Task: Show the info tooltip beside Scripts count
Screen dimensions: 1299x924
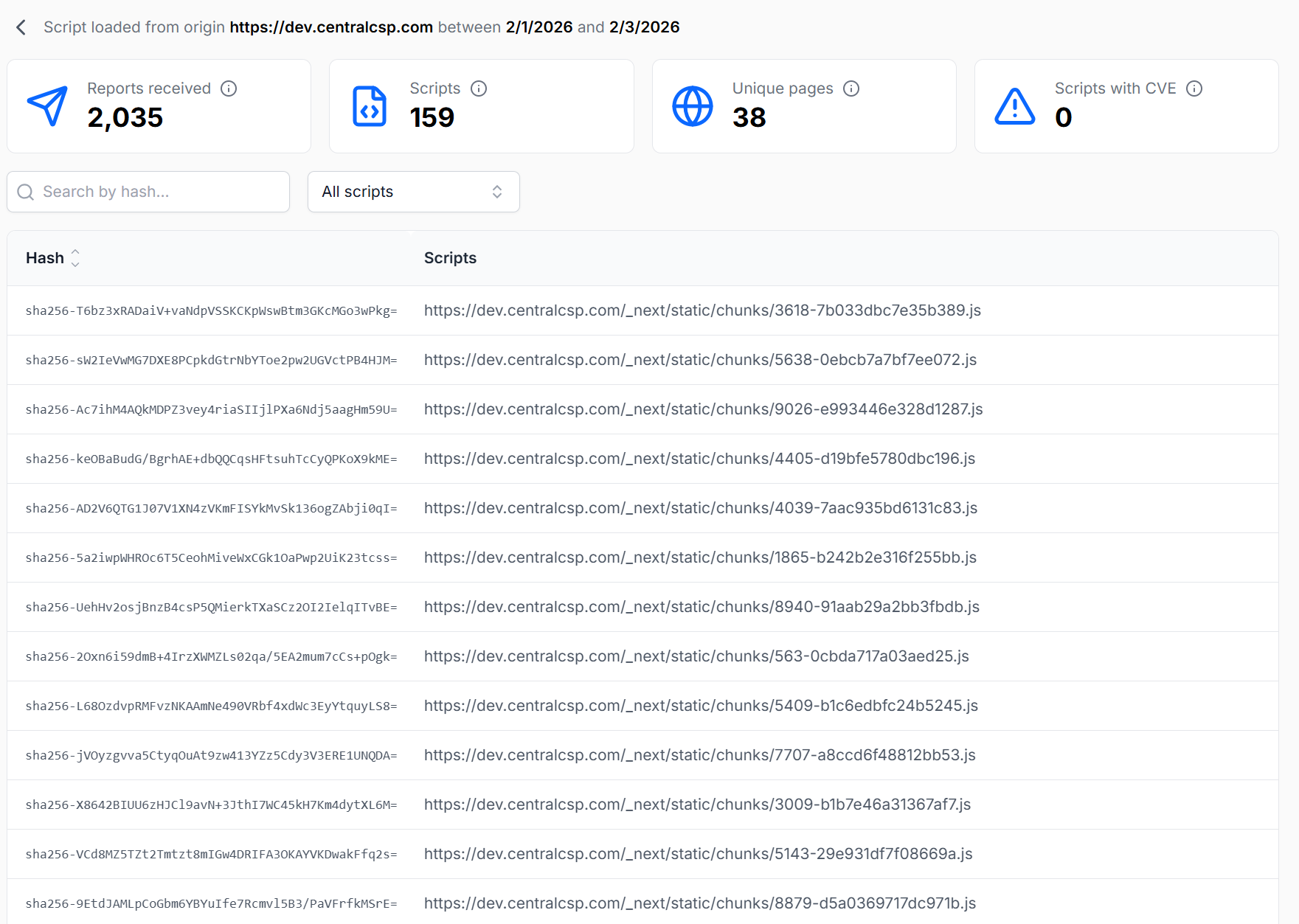Action: point(479,88)
